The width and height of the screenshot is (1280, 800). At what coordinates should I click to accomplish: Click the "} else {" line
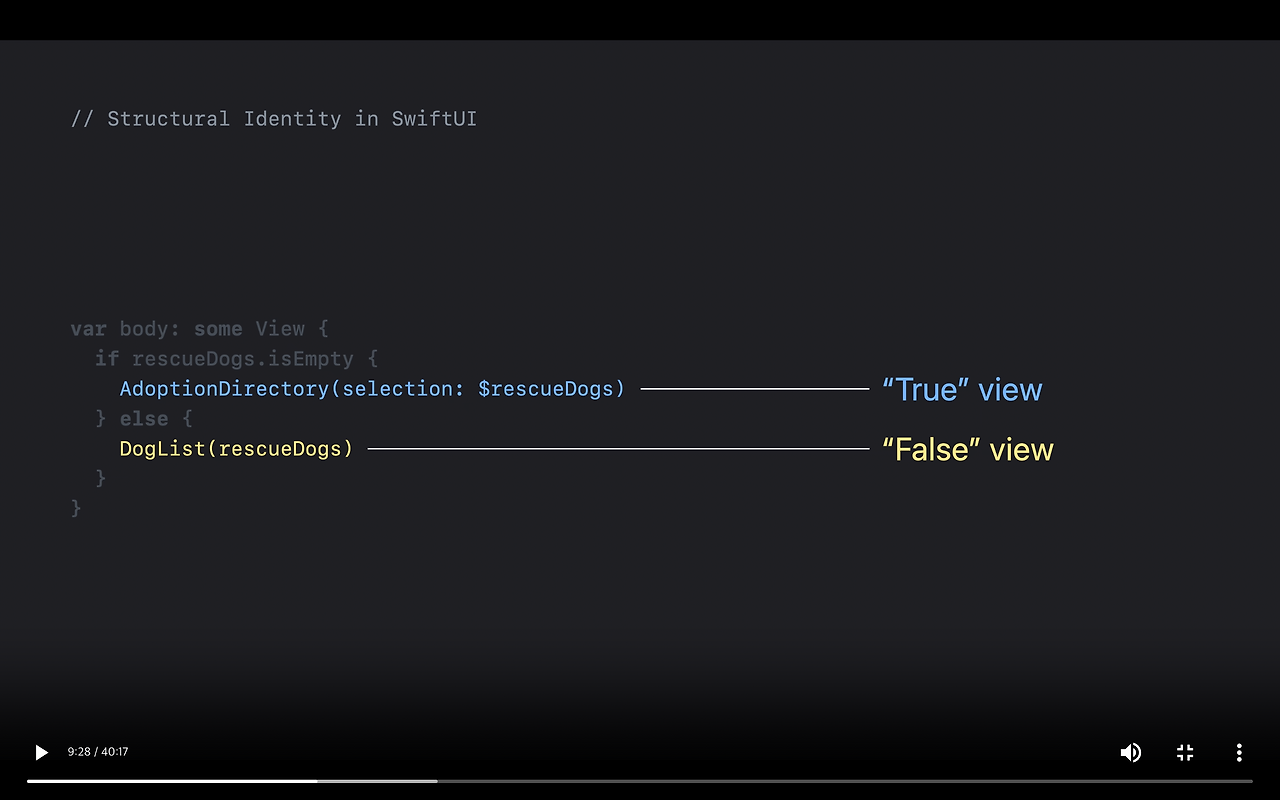144,419
